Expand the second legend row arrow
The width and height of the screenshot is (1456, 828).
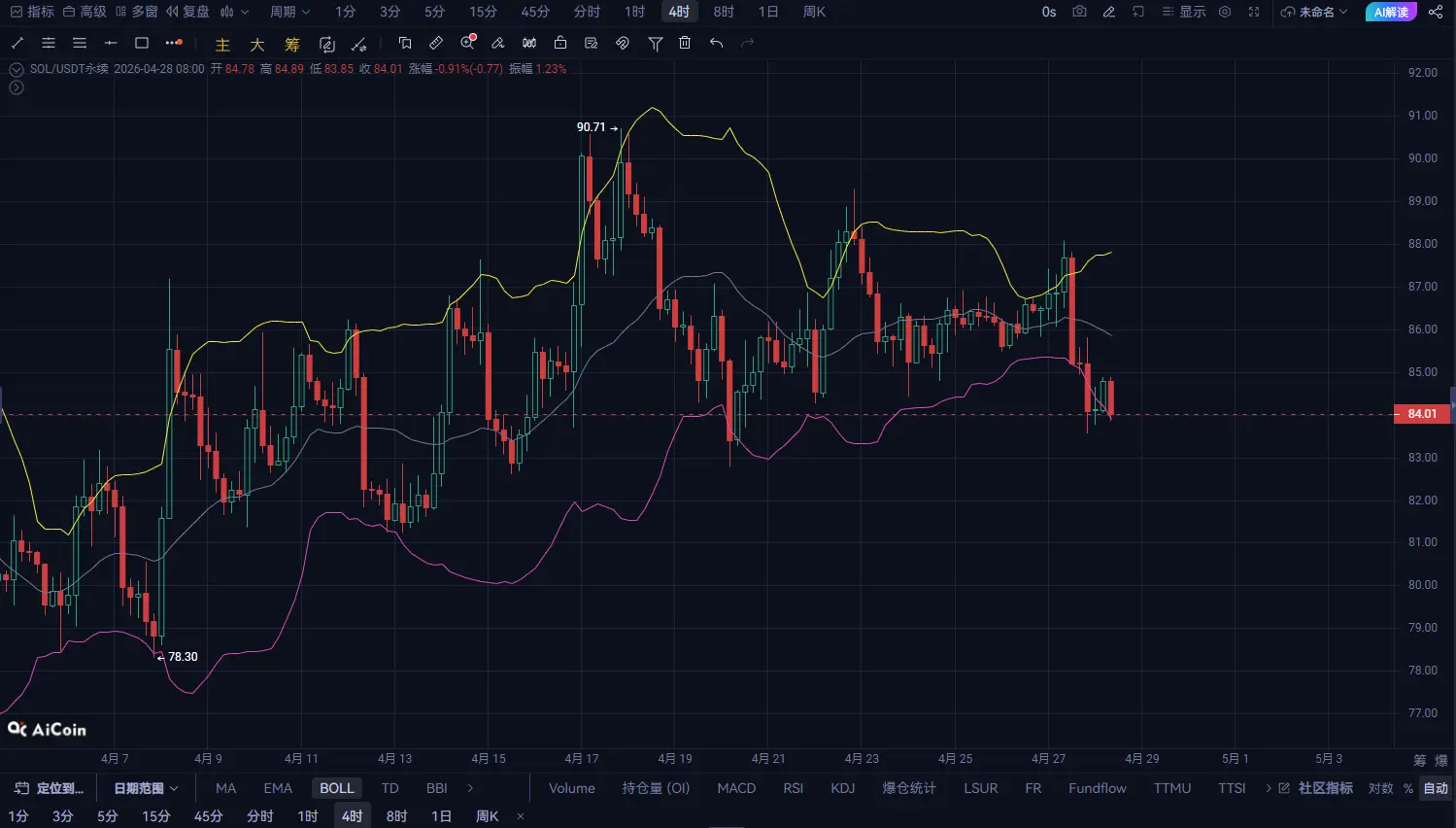[x=17, y=87]
